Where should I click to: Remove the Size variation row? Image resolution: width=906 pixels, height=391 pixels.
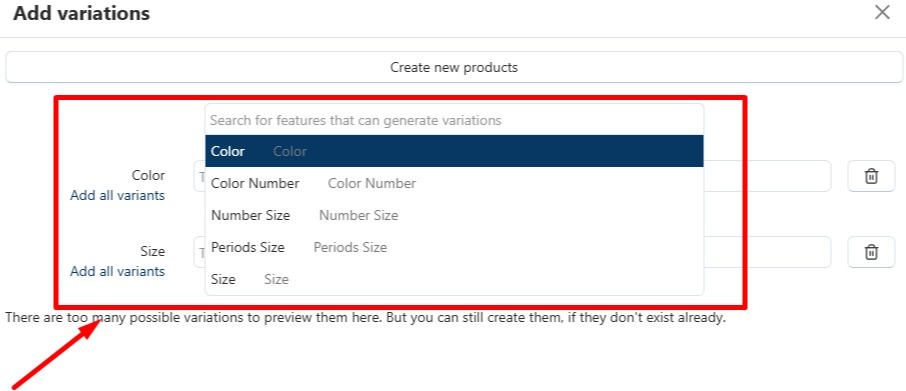[871, 252]
